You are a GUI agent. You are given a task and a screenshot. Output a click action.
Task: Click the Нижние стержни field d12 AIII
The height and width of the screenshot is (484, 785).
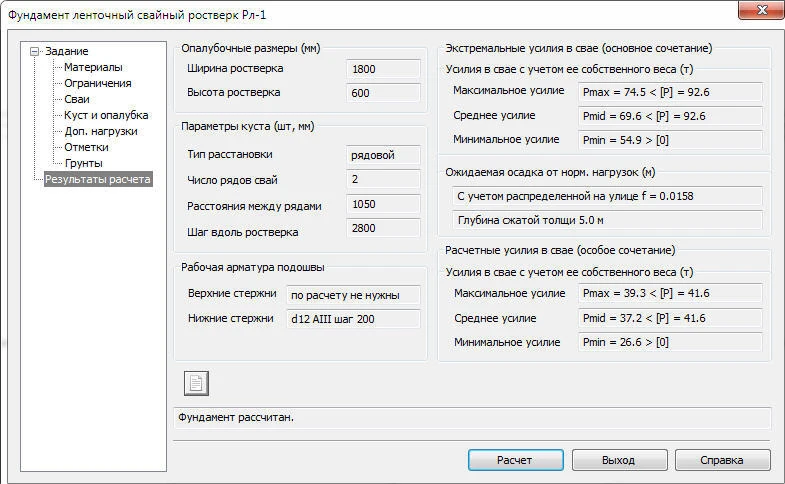[x=353, y=319]
